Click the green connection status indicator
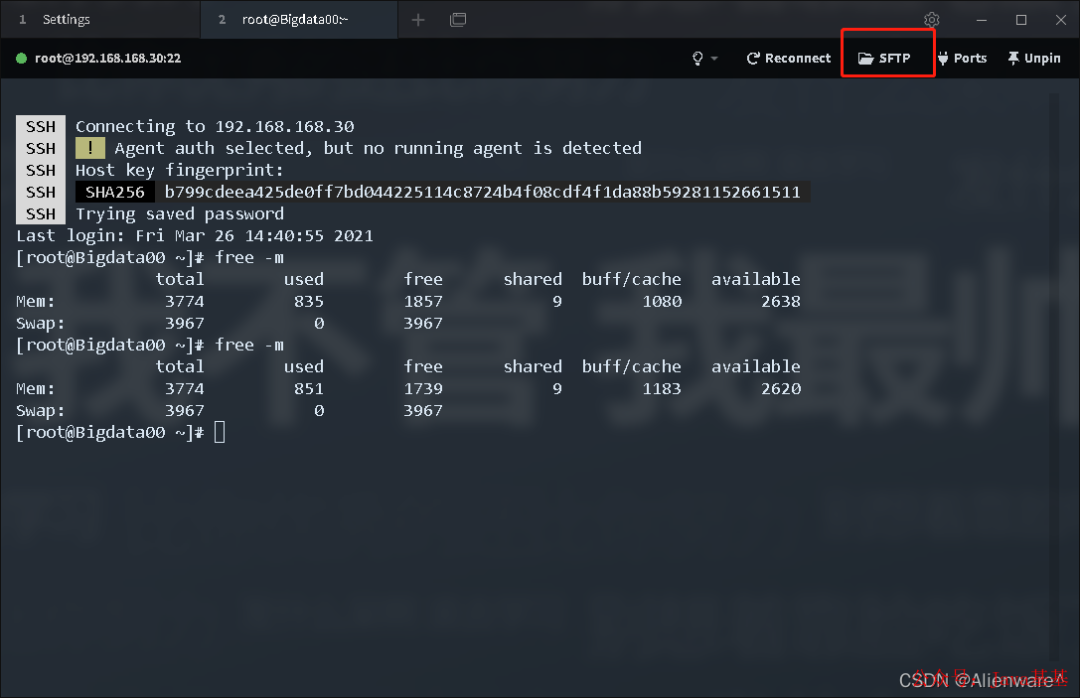The height and width of the screenshot is (698, 1080). 21,58
